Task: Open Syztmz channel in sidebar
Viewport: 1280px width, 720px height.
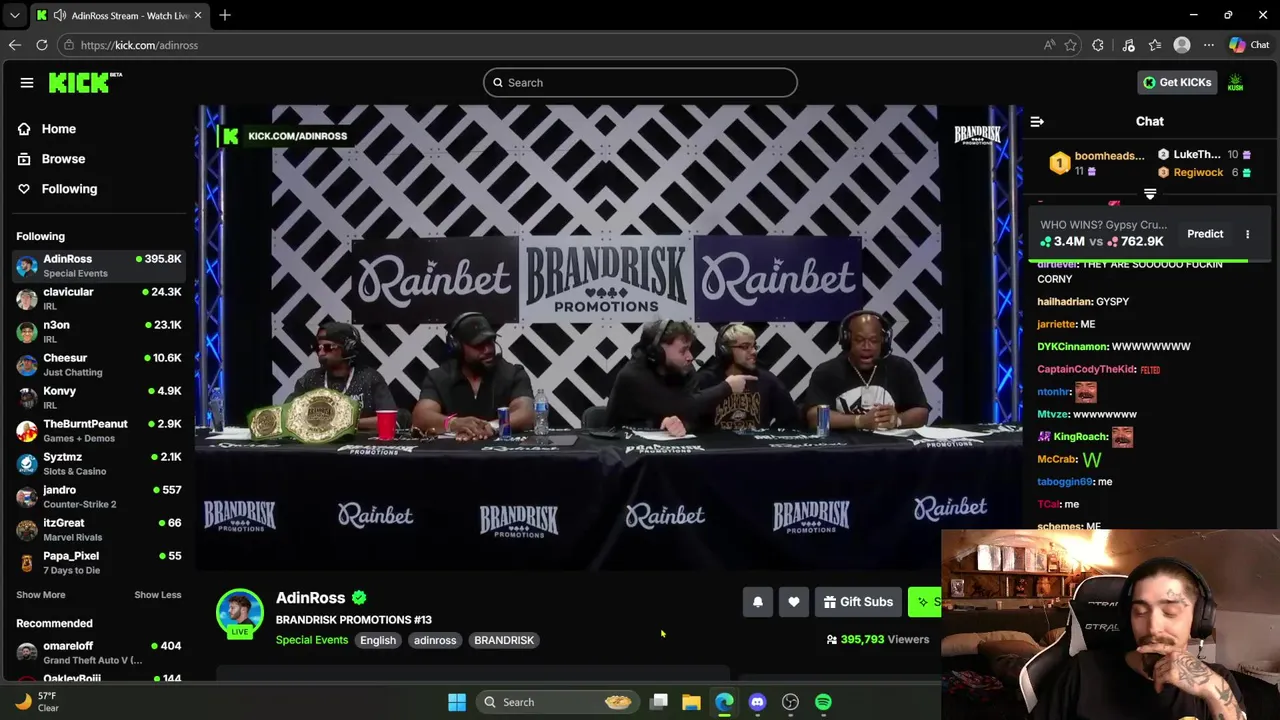Action: 98,464
